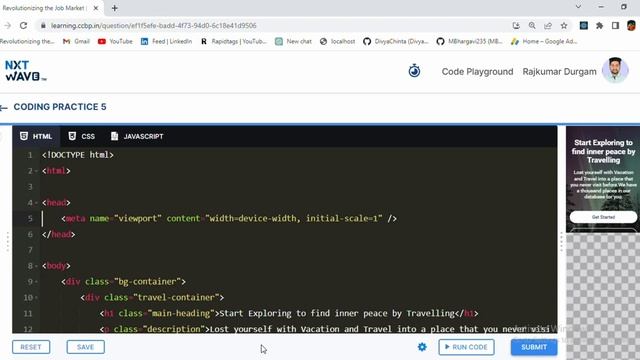Switch to the JAVASCRIPT editor tab

137,136
